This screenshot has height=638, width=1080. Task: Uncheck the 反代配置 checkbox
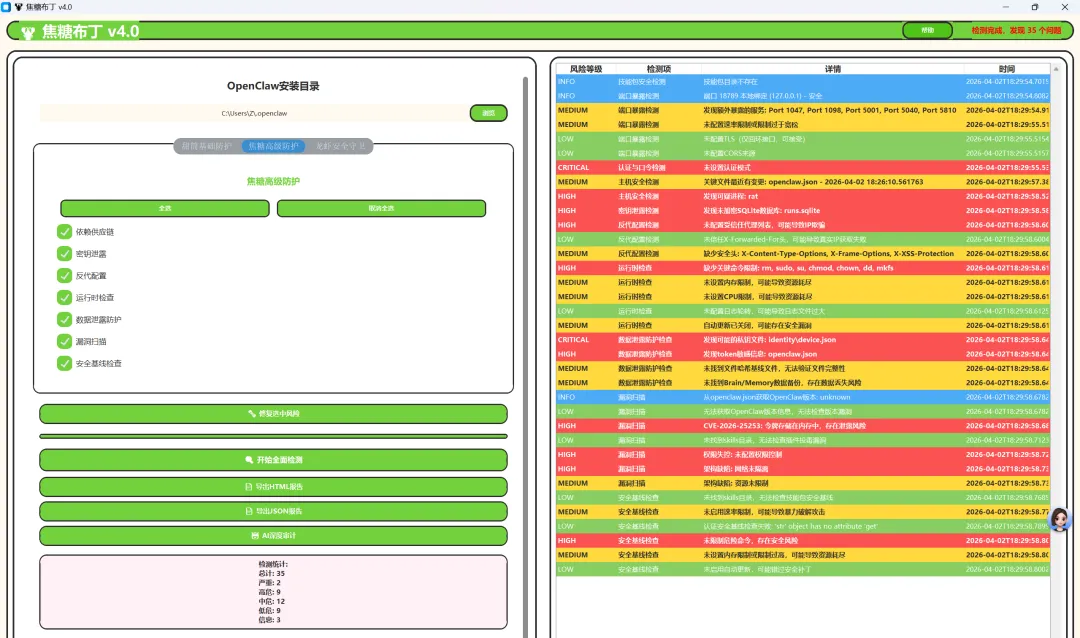(x=64, y=276)
